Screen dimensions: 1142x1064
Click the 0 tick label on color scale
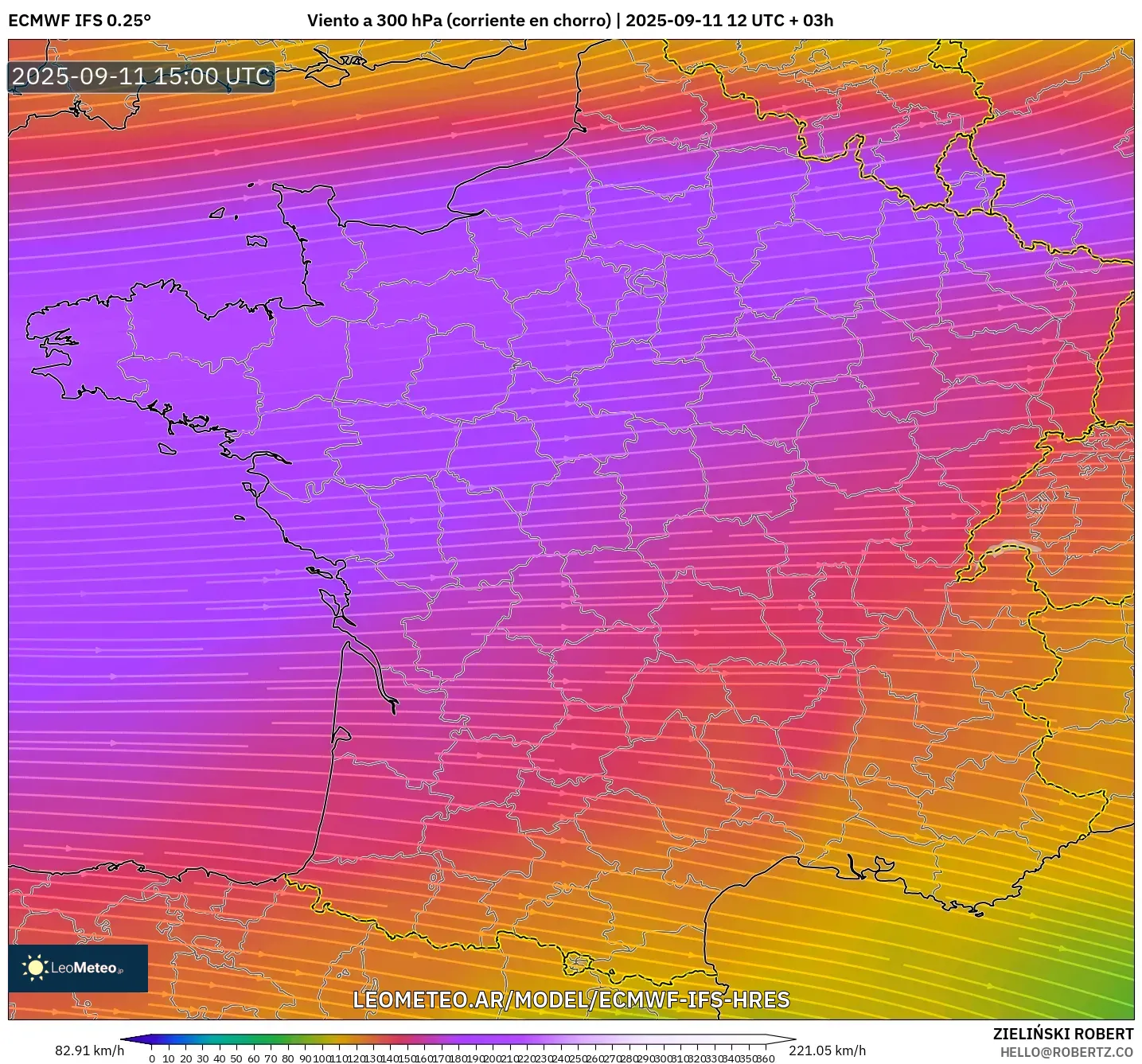(x=152, y=1058)
